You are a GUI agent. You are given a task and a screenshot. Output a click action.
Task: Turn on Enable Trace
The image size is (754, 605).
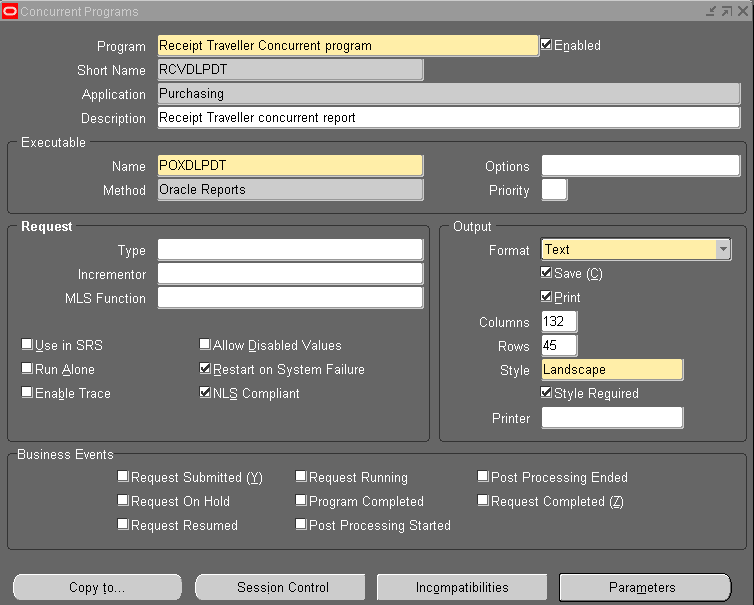click(x=27, y=392)
